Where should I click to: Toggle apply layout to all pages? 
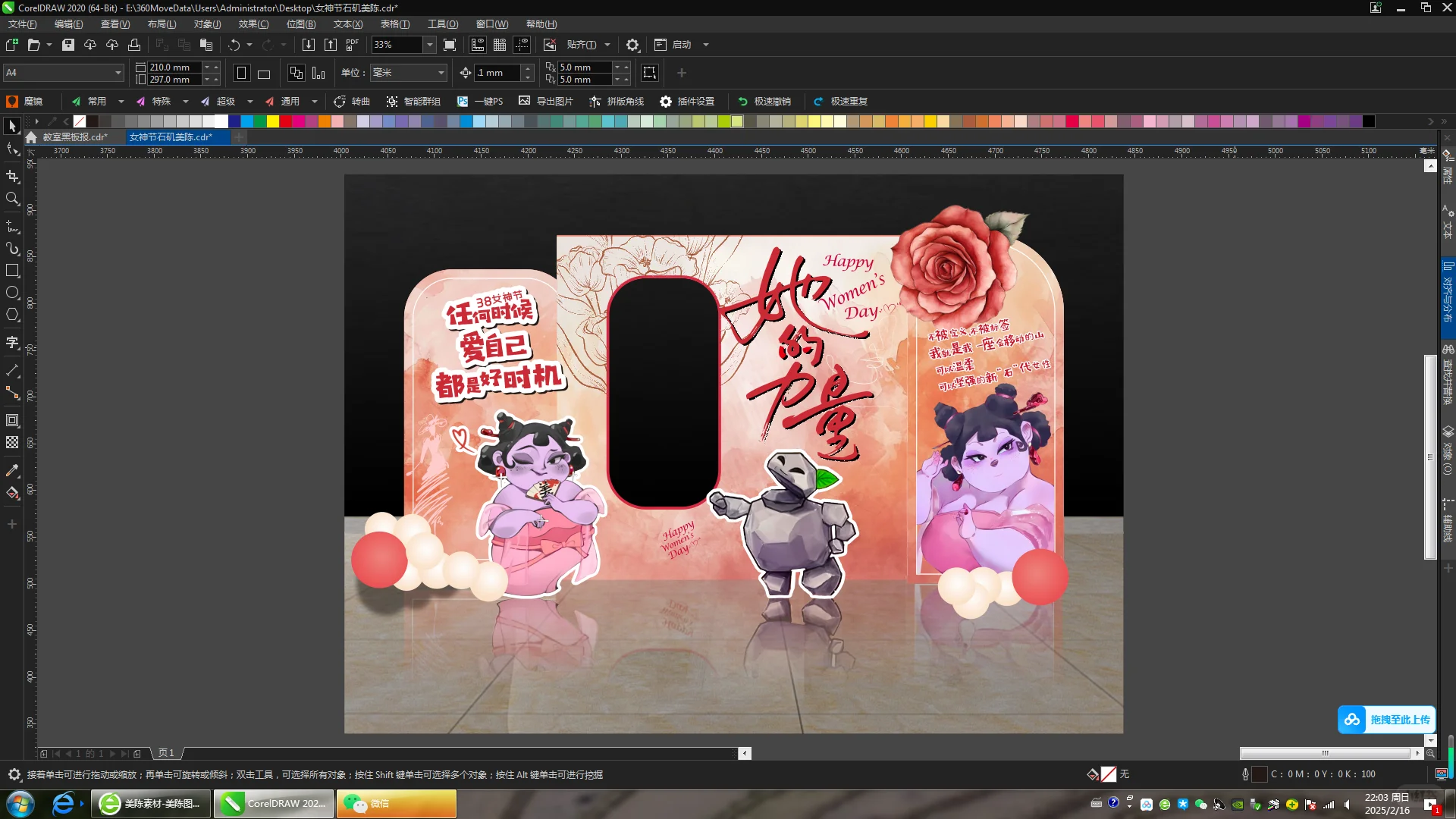coord(297,73)
